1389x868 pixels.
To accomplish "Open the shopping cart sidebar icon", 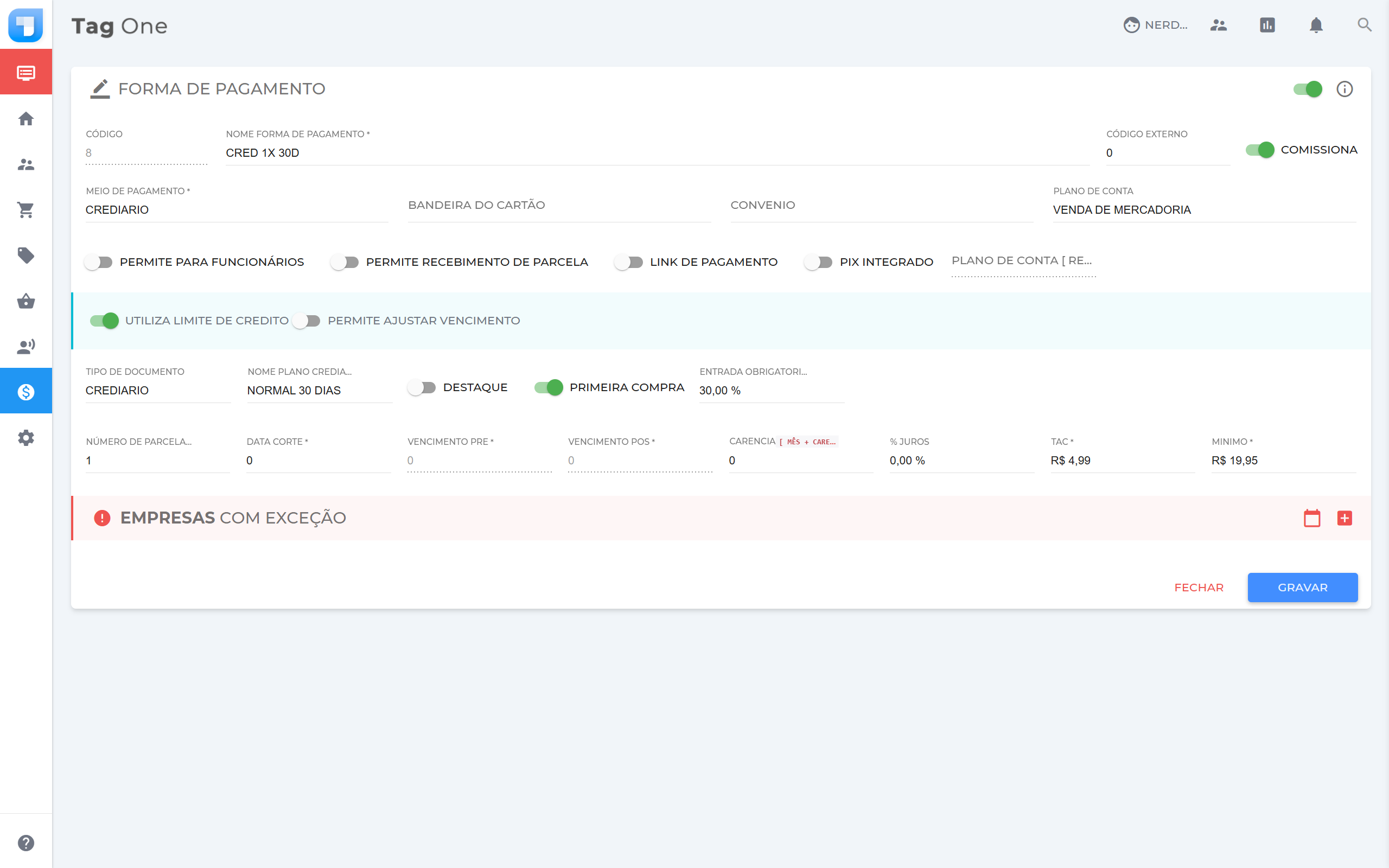I will (x=26, y=210).
